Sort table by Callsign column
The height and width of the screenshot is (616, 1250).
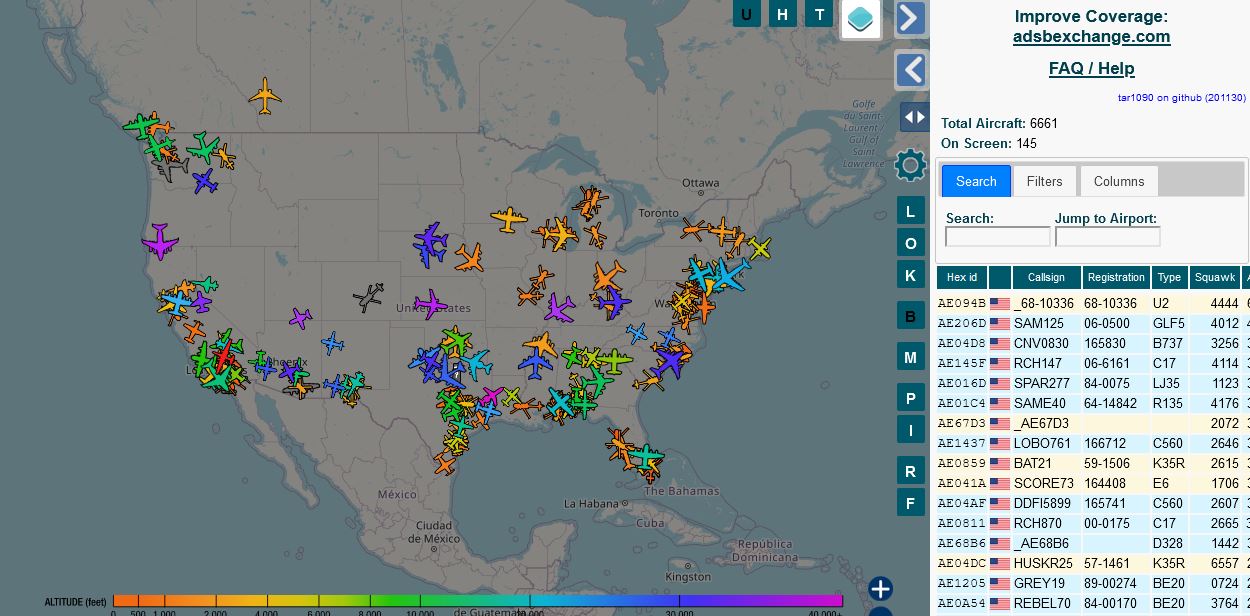[1046, 277]
